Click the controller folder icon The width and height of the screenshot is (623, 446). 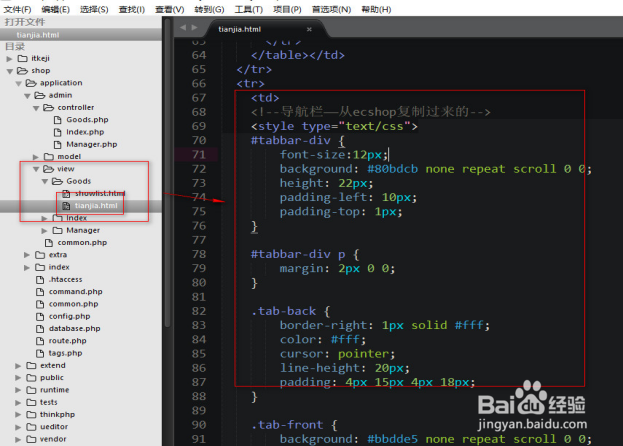(48, 108)
